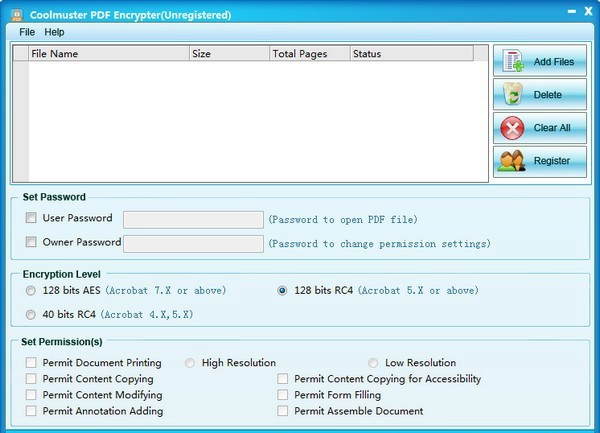The height and width of the screenshot is (433, 600).
Task: Check Permit Assemble Document
Action: tap(282, 411)
